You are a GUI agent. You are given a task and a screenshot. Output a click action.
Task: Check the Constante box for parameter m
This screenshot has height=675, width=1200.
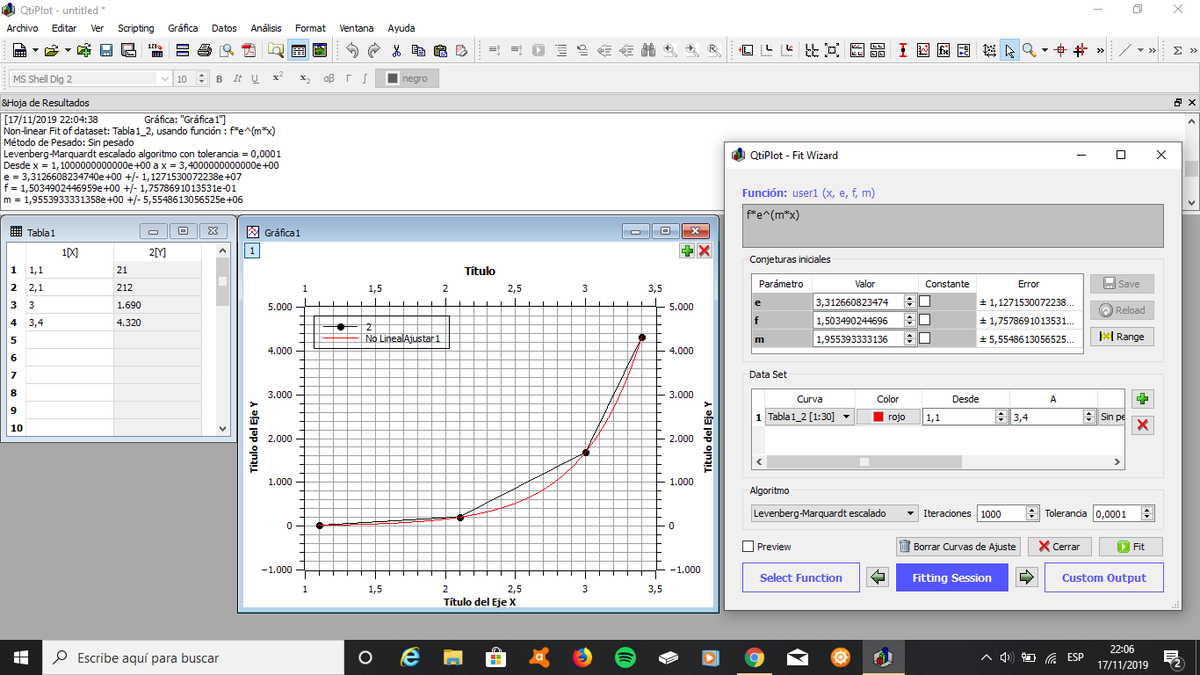[925, 339]
